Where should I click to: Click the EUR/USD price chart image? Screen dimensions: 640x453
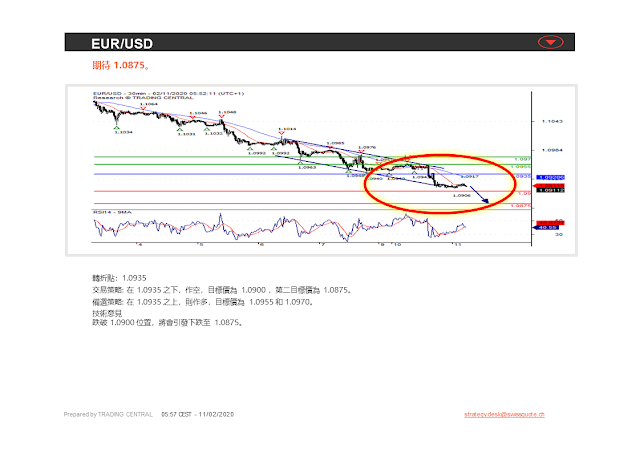coord(321,170)
